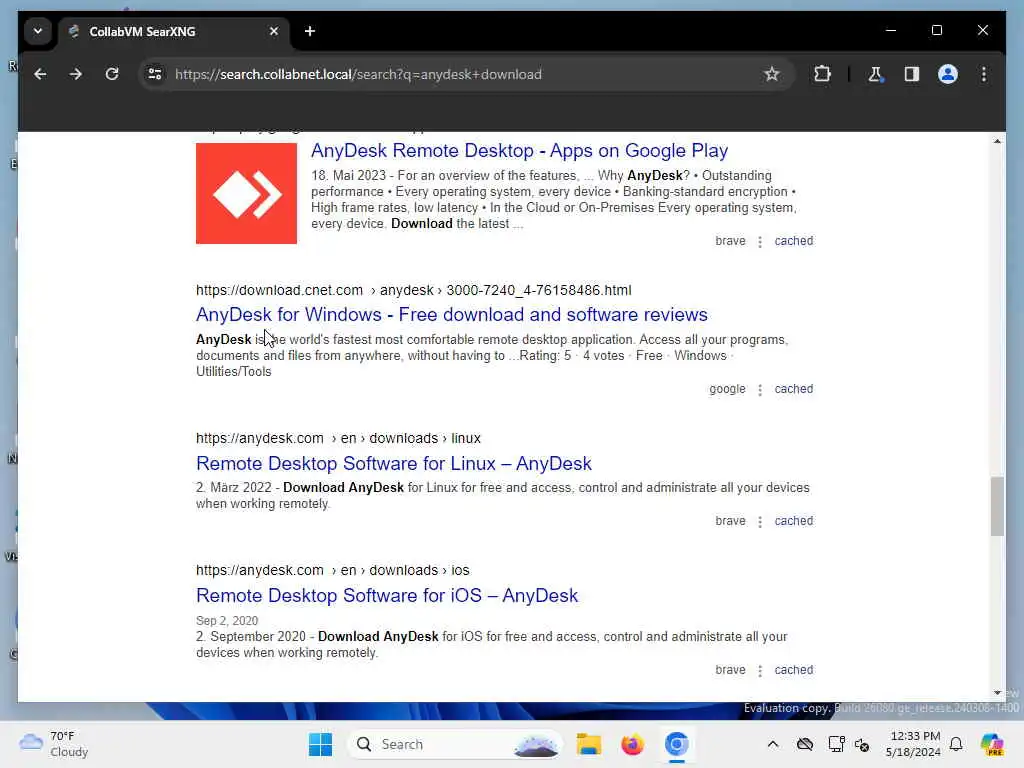Open options dots beside CNET google result
The image size is (1024, 768).
760,390
